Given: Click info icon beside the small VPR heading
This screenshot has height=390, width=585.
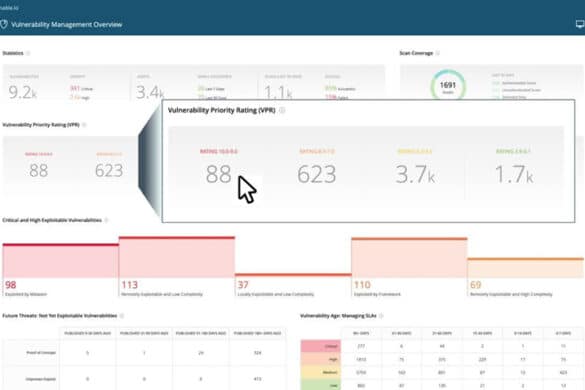Looking at the screenshot, I should 84,125.
